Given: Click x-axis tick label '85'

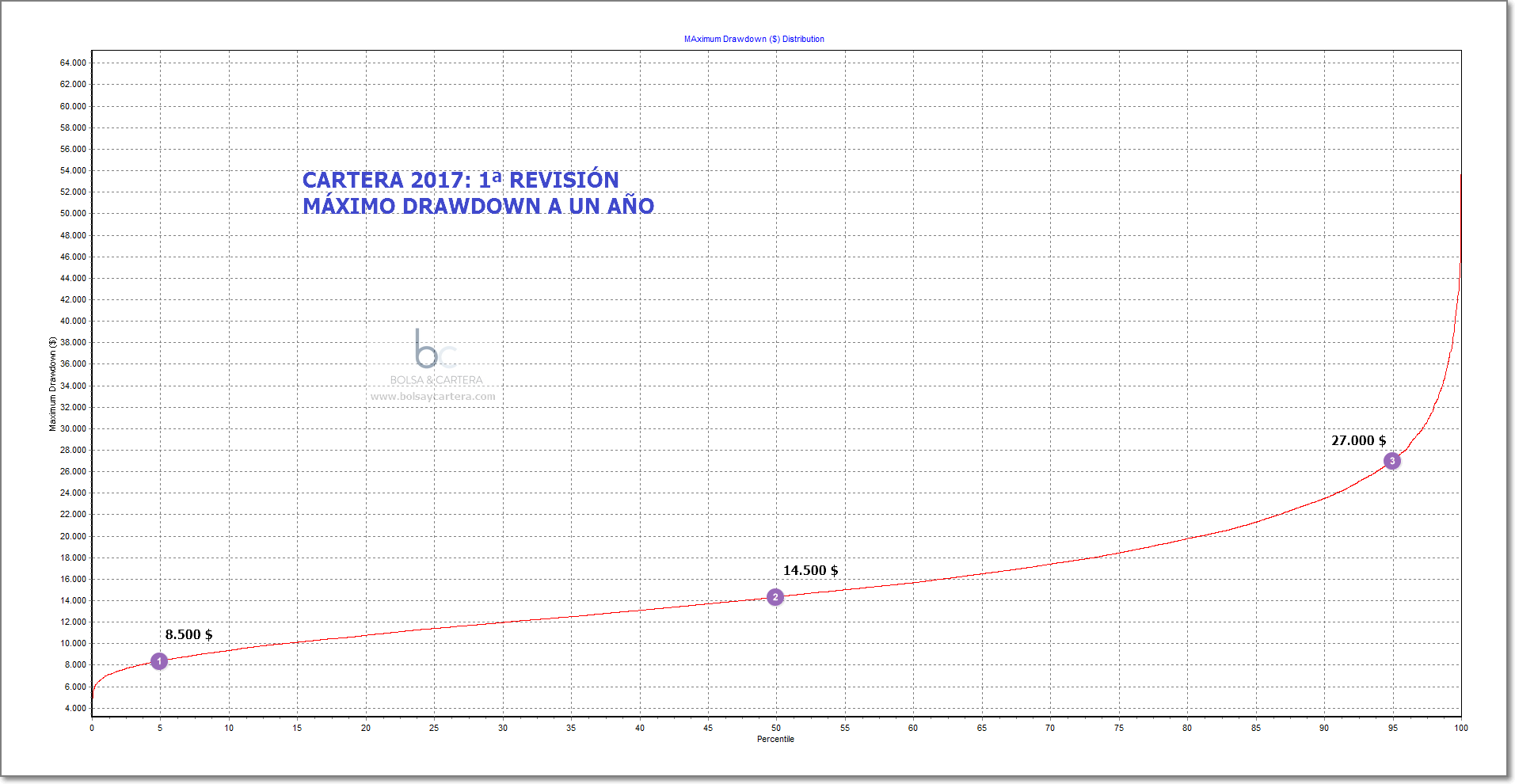Looking at the screenshot, I should [1256, 728].
